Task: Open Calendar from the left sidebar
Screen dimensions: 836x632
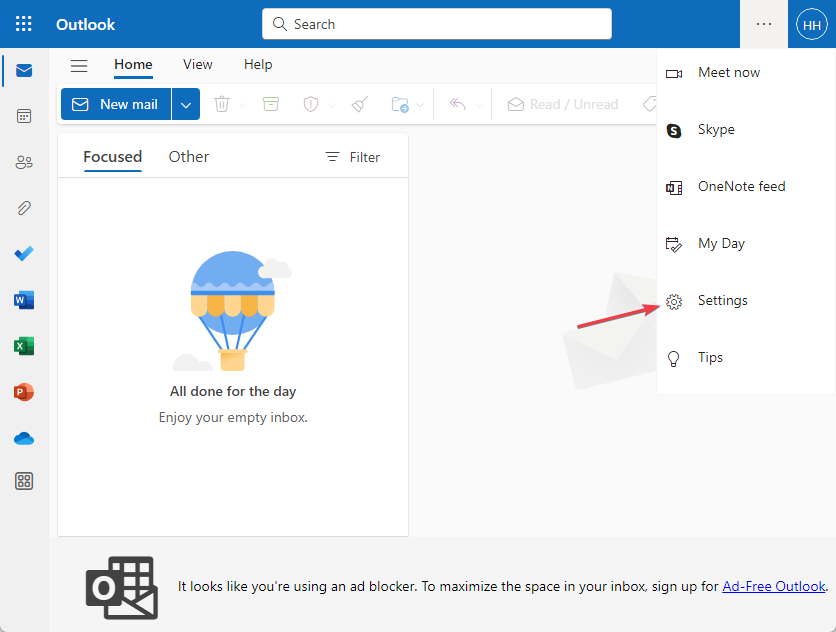Action: 24,116
